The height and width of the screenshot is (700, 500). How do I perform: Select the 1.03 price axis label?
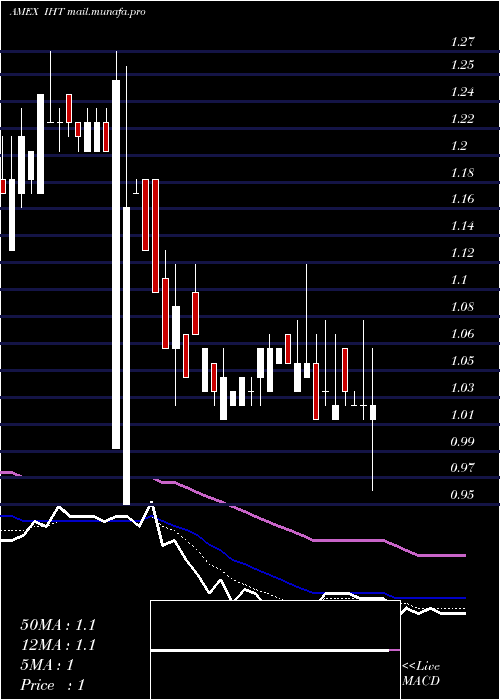click(462, 388)
